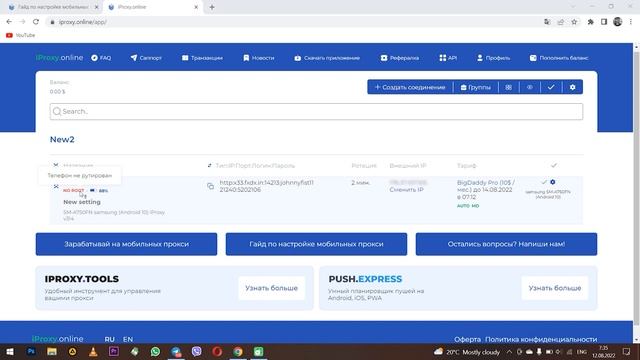Switch to the Гайд по настройке browser tab
Viewport: 640px width, 360px height.
[x=52, y=7]
